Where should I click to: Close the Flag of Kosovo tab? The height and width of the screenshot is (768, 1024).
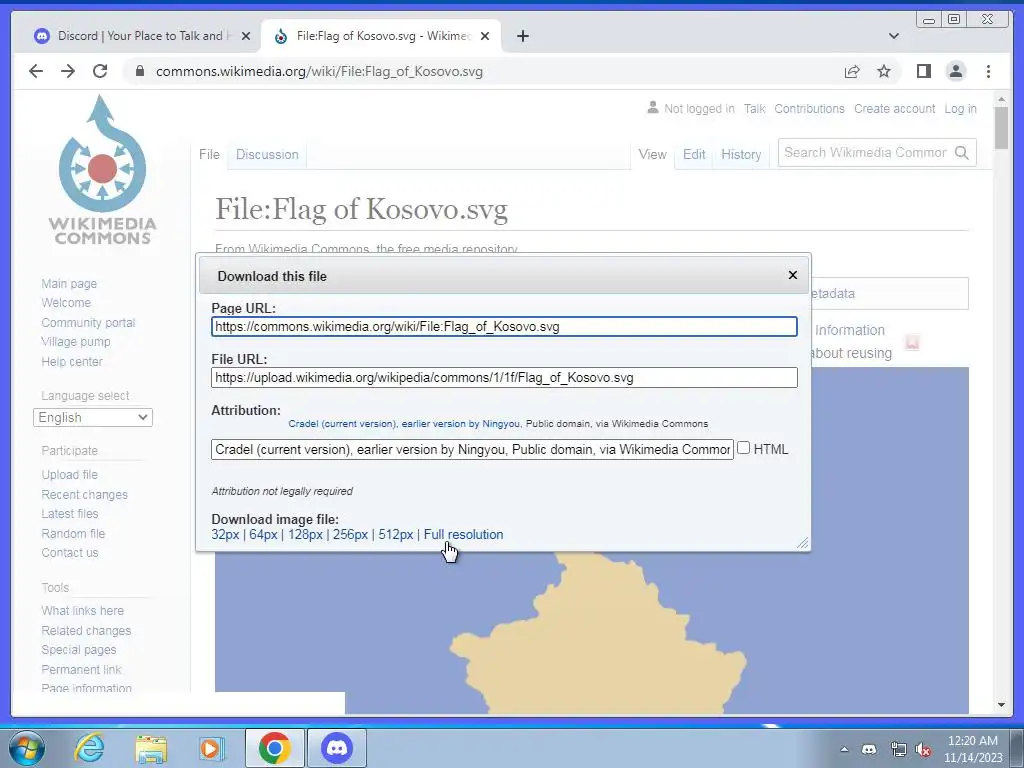(485, 36)
